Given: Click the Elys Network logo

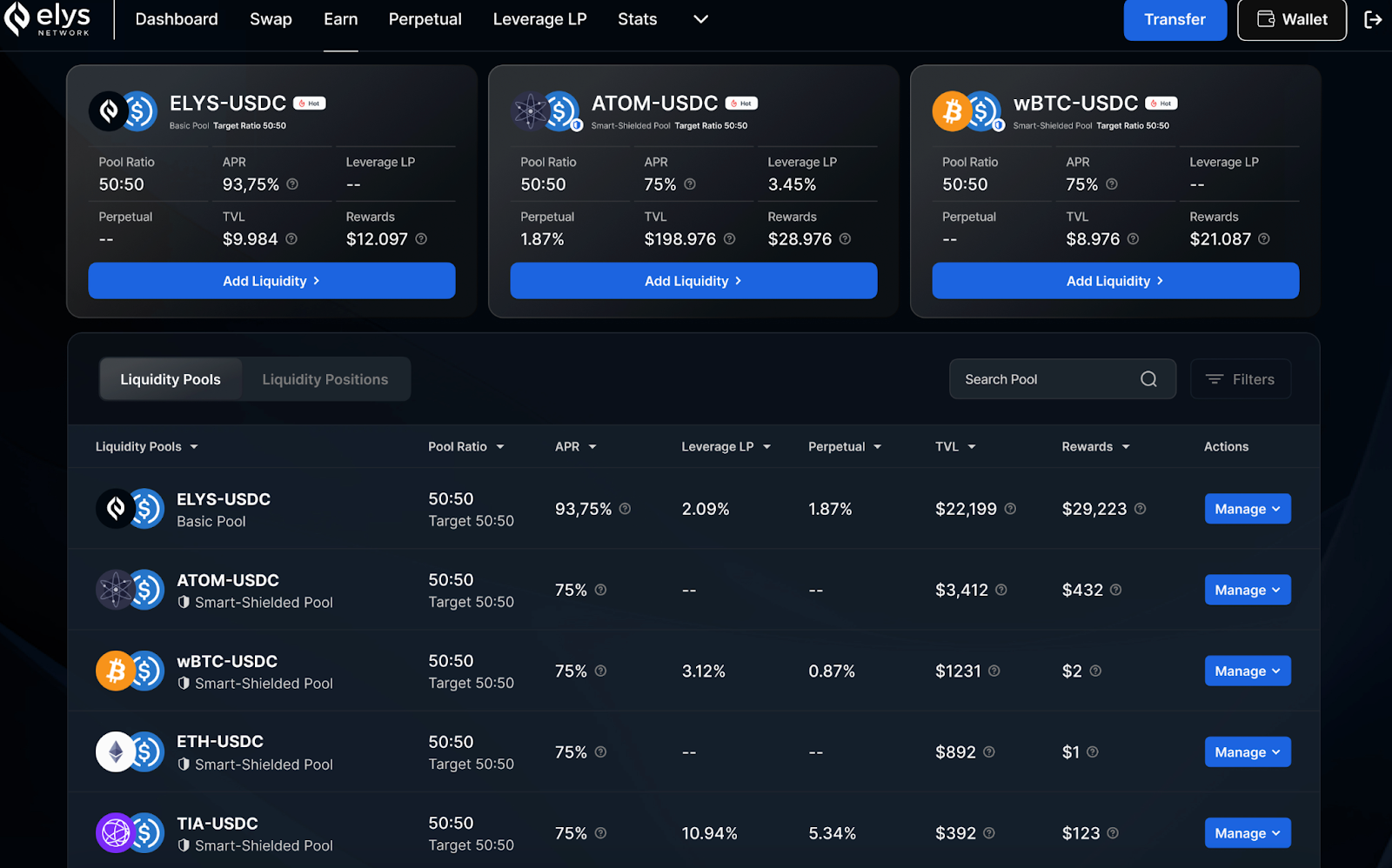Looking at the screenshot, I should [x=48, y=19].
